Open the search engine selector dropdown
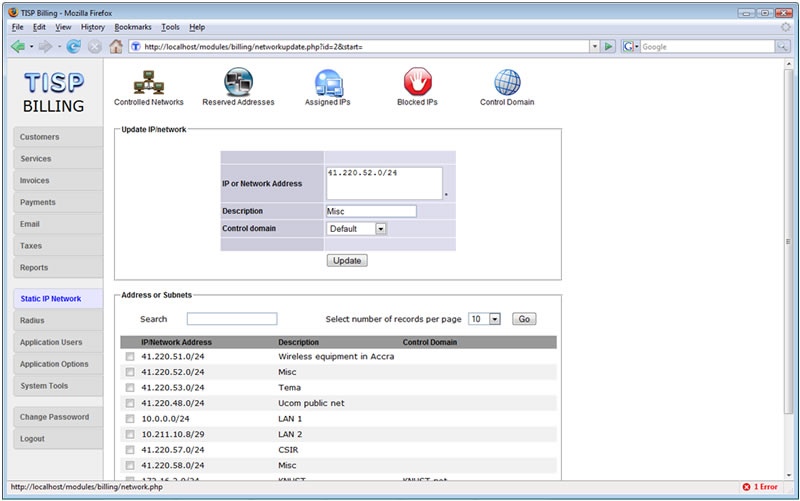 tap(631, 46)
